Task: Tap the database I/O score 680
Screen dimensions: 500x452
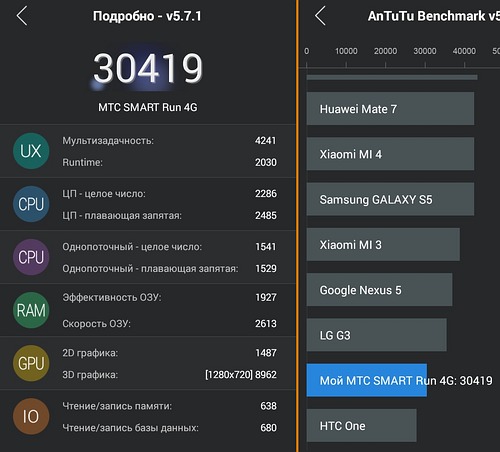Action: (268, 428)
